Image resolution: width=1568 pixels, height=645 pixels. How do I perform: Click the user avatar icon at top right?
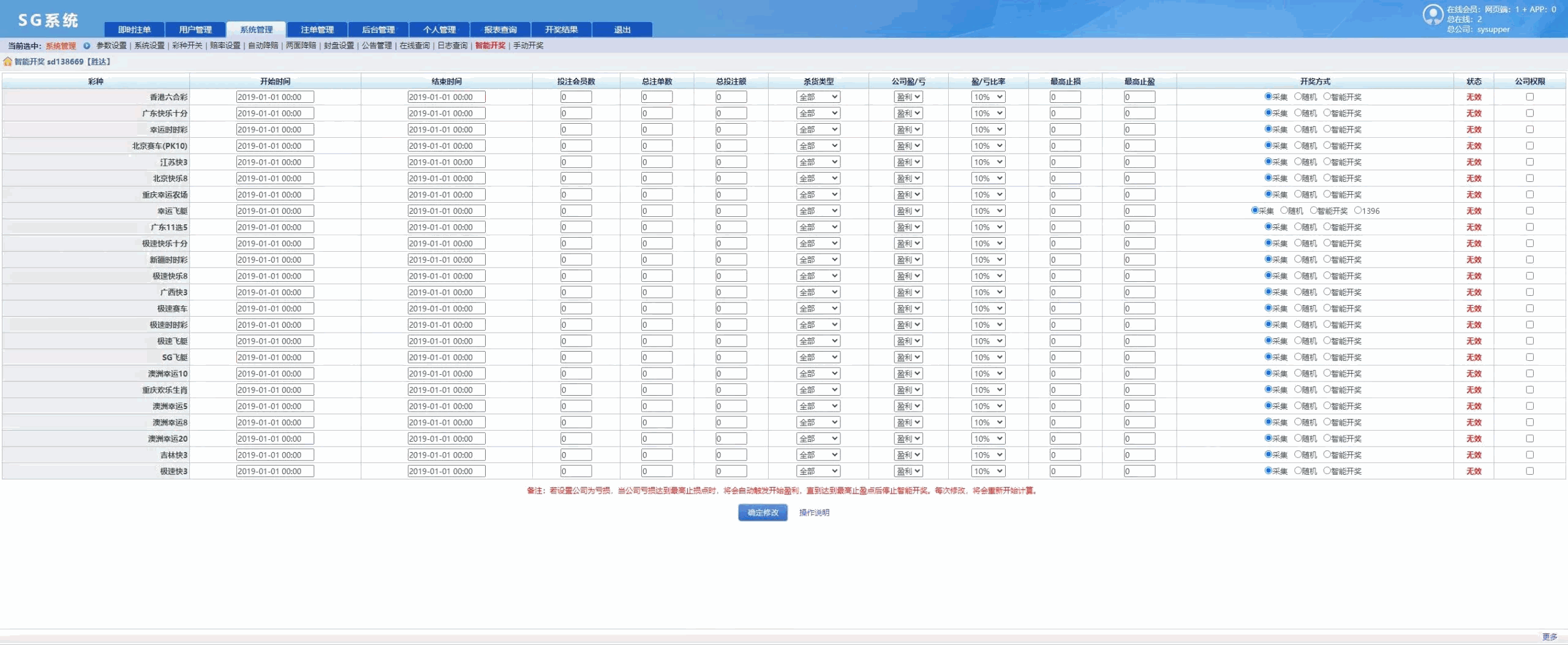click(1432, 15)
